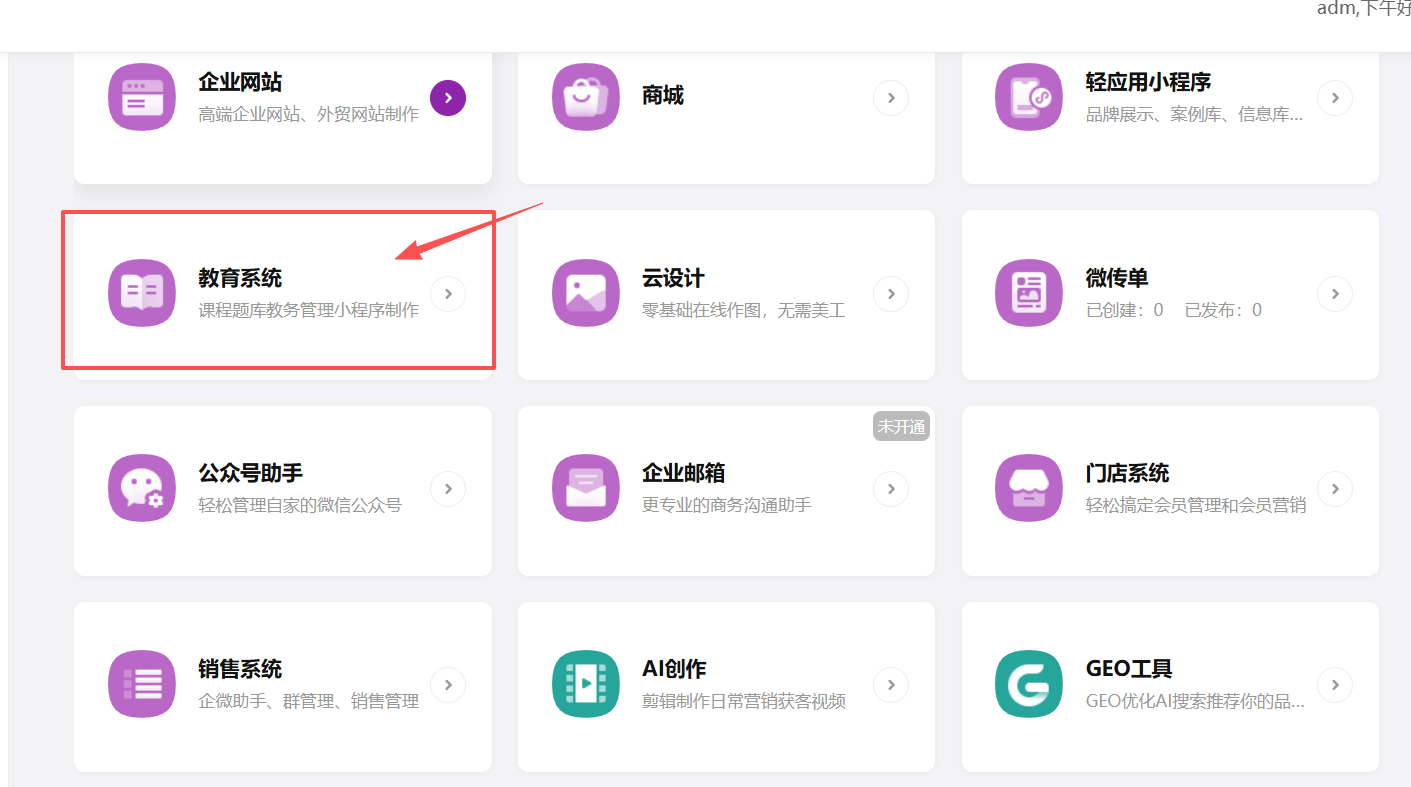Click the 未开通 badge on 企业邮箱
This screenshot has width=1411, height=787.
point(902,426)
